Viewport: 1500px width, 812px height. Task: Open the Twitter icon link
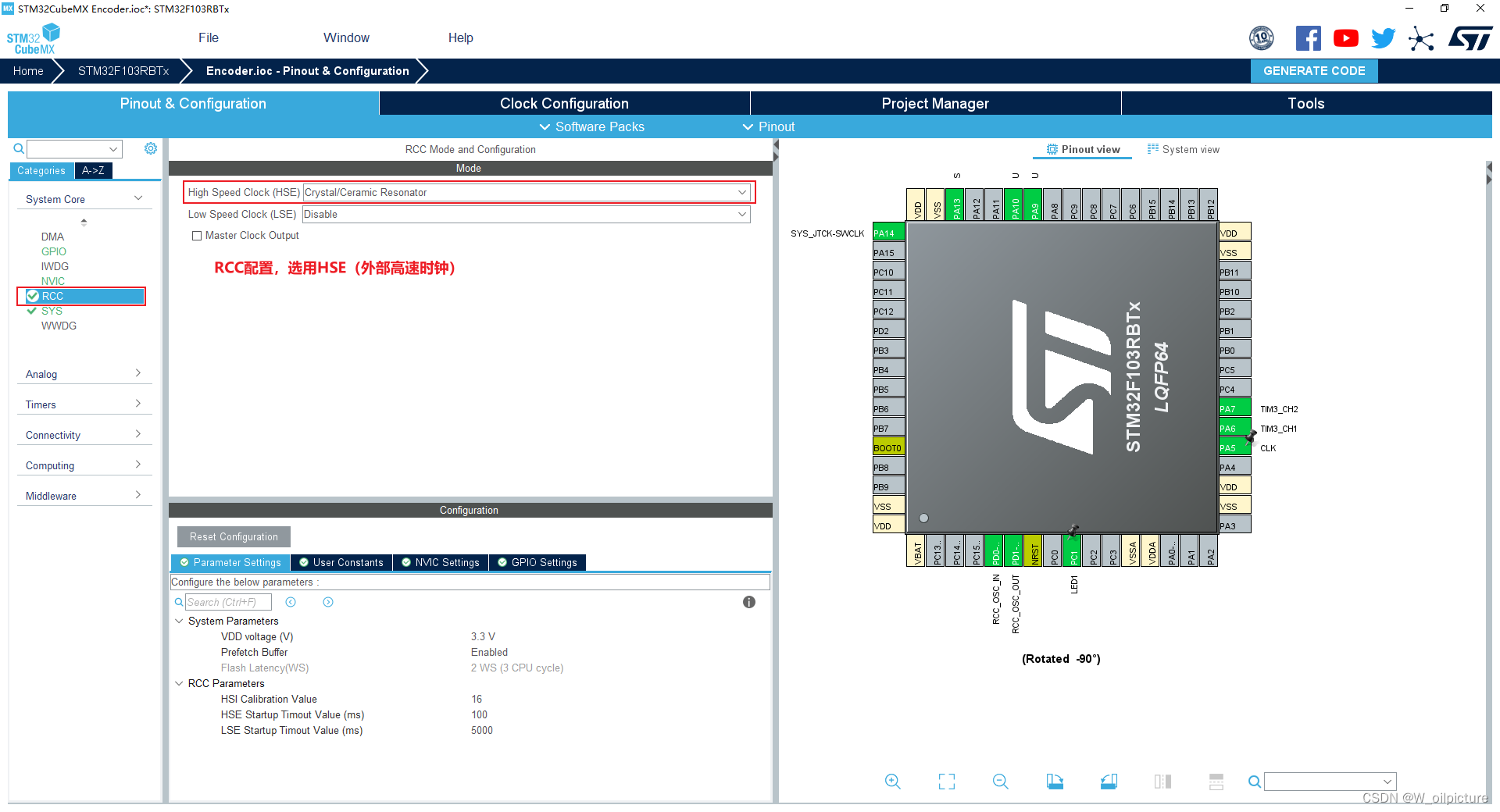1383,38
